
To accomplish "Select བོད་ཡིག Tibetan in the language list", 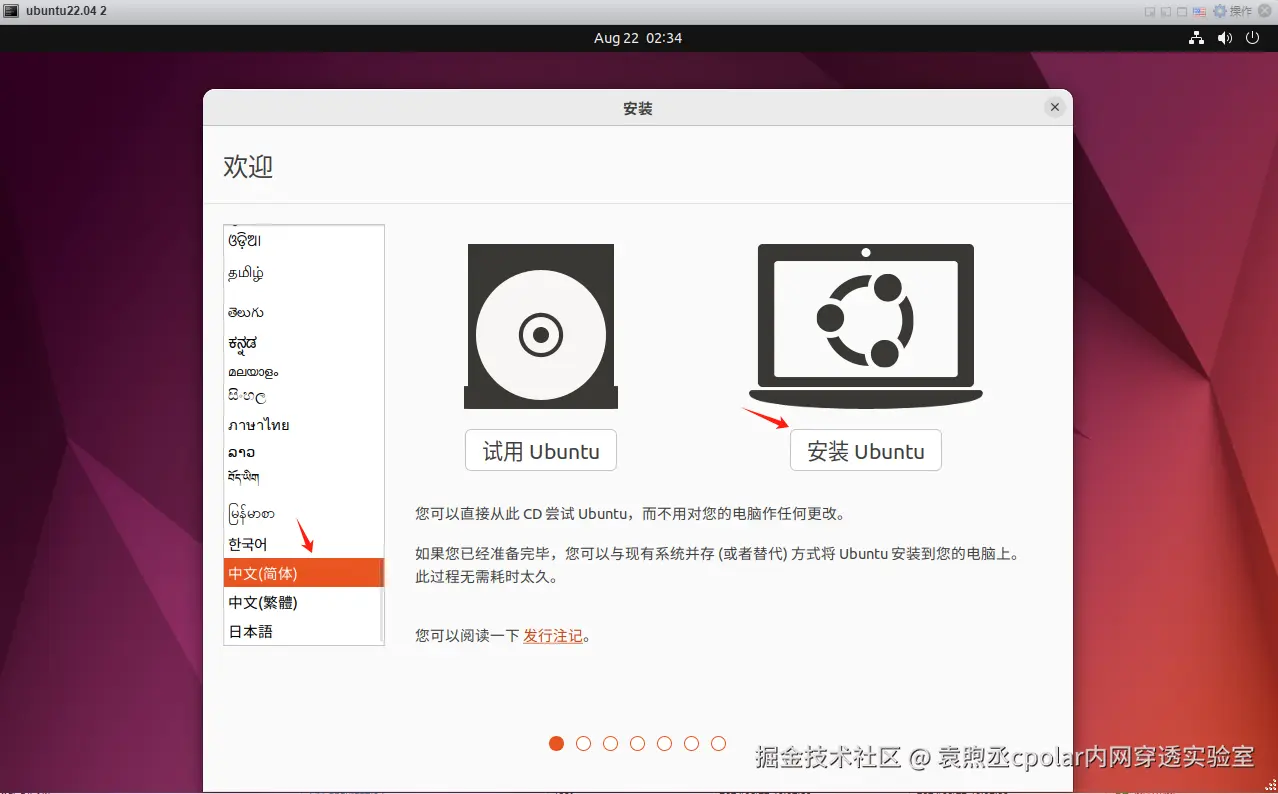I will click(304, 478).
